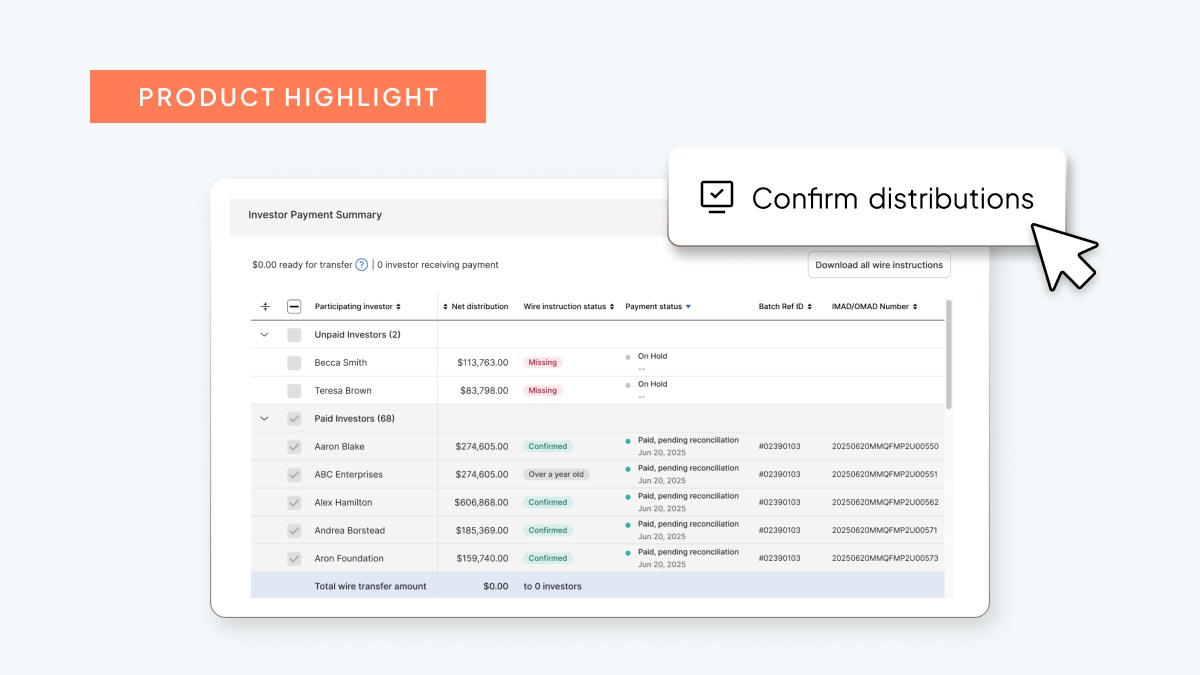The width and height of the screenshot is (1200, 675).
Task: Click the help icon next to transfer amount
Action: pos(360,265)
